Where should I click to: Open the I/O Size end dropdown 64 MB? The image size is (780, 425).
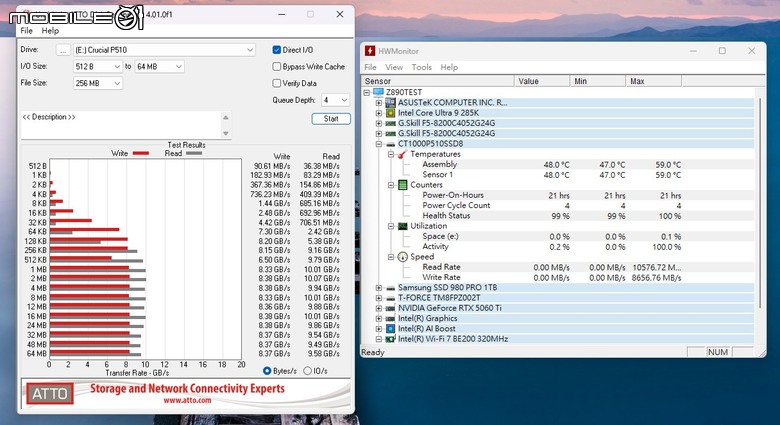pos(159,67)
